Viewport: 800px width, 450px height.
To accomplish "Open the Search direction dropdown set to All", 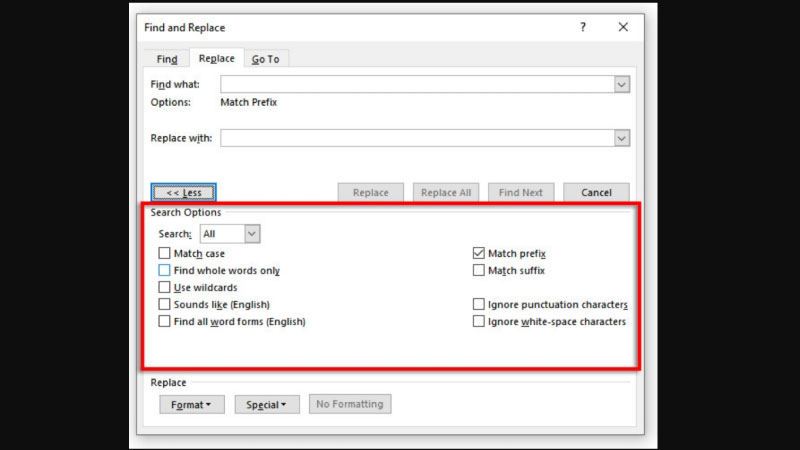I will 251,233.
